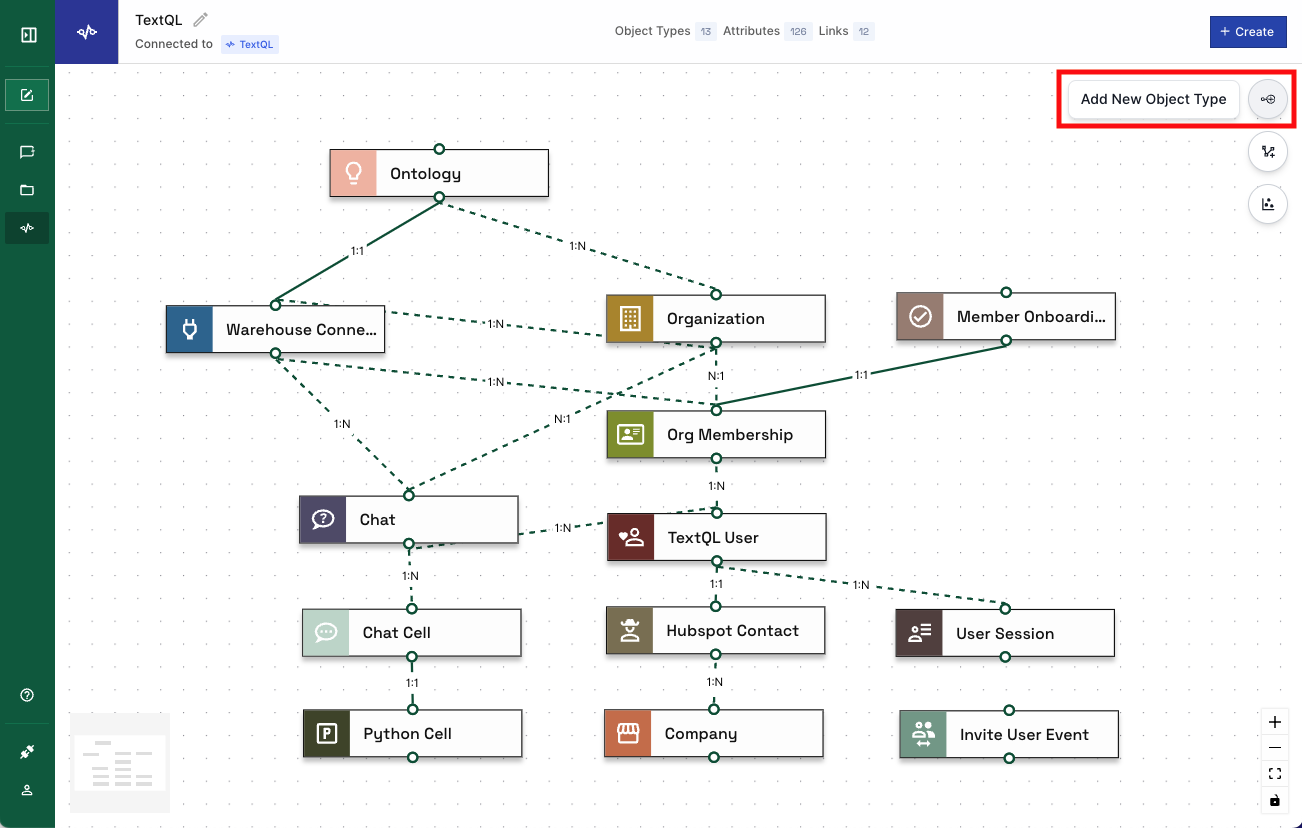Click the Create button

[1247, 32]
